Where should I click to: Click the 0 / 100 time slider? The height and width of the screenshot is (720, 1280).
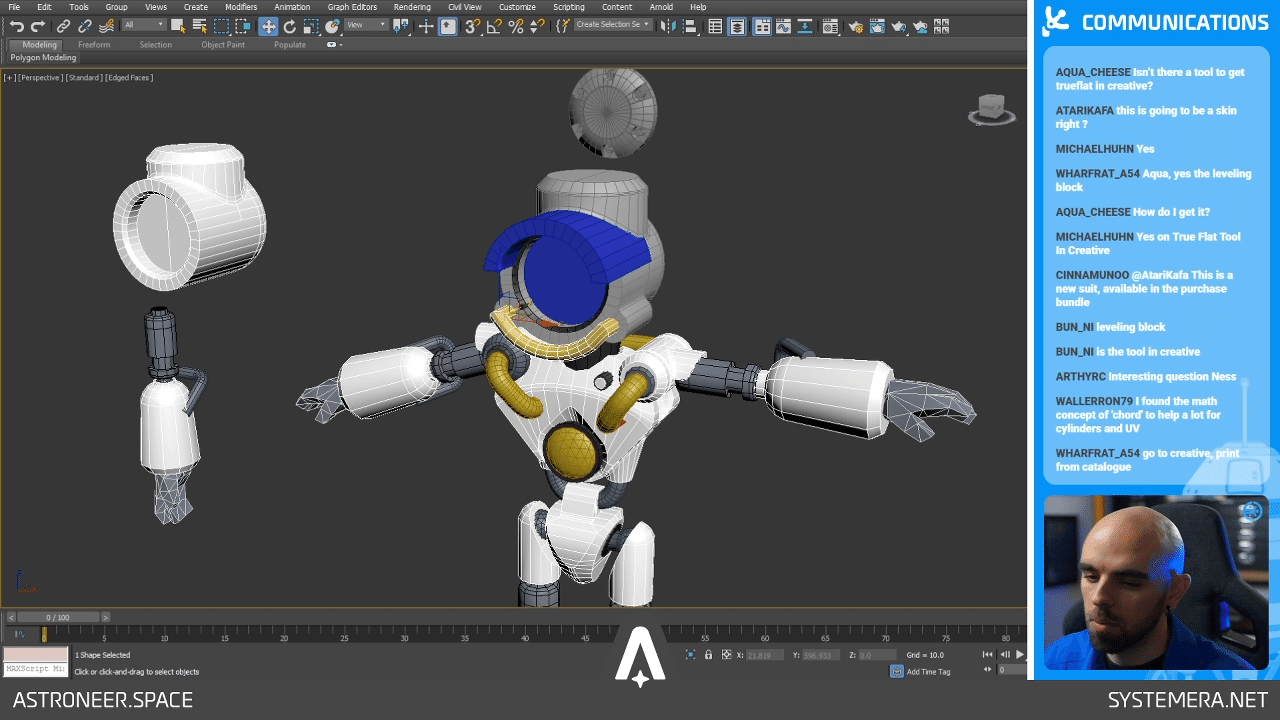[58, 617]
